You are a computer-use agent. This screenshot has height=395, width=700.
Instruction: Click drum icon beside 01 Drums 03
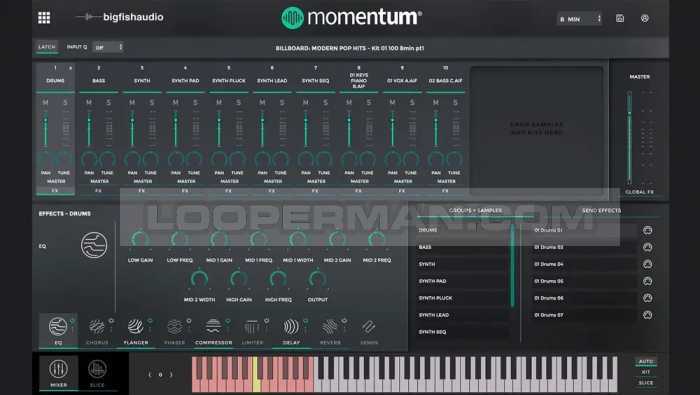pyautogui.click(x=648, y=247)
